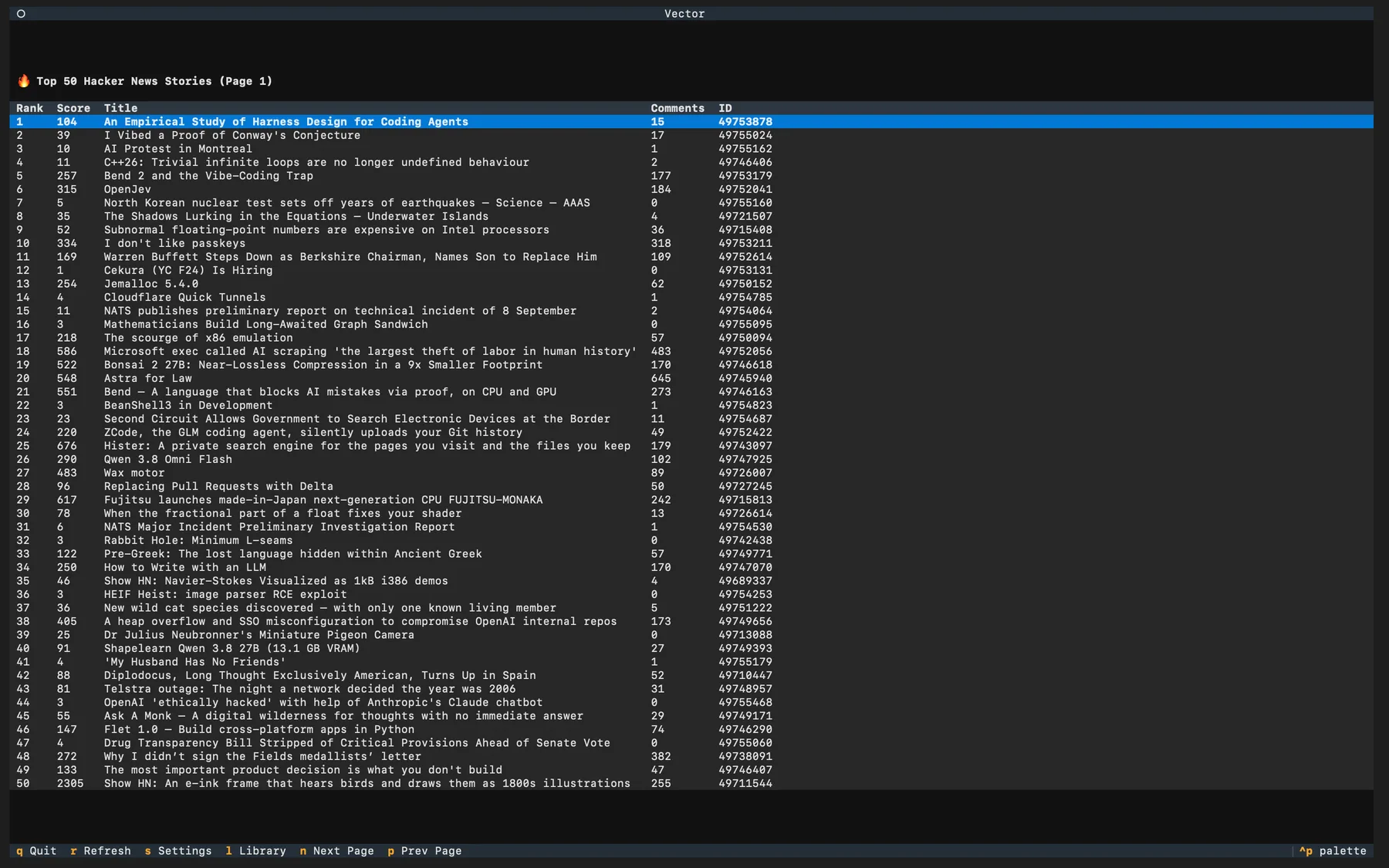Select 'Jemalloc 5.4.0' story
Image resolution: width=1389 pixels, height=868 pixels.
click(x=691, y=284)
